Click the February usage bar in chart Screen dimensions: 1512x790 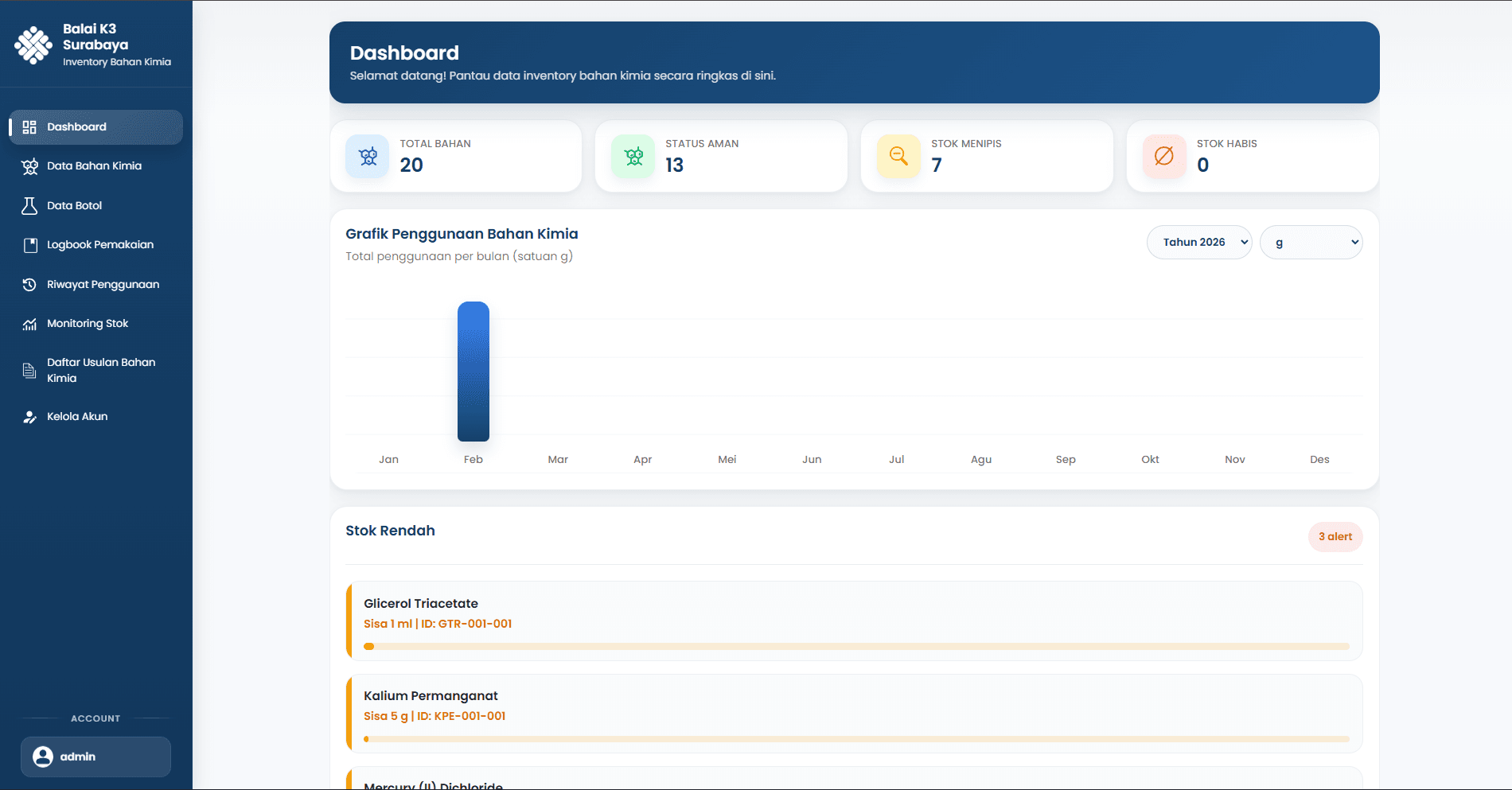coord(473,372)
